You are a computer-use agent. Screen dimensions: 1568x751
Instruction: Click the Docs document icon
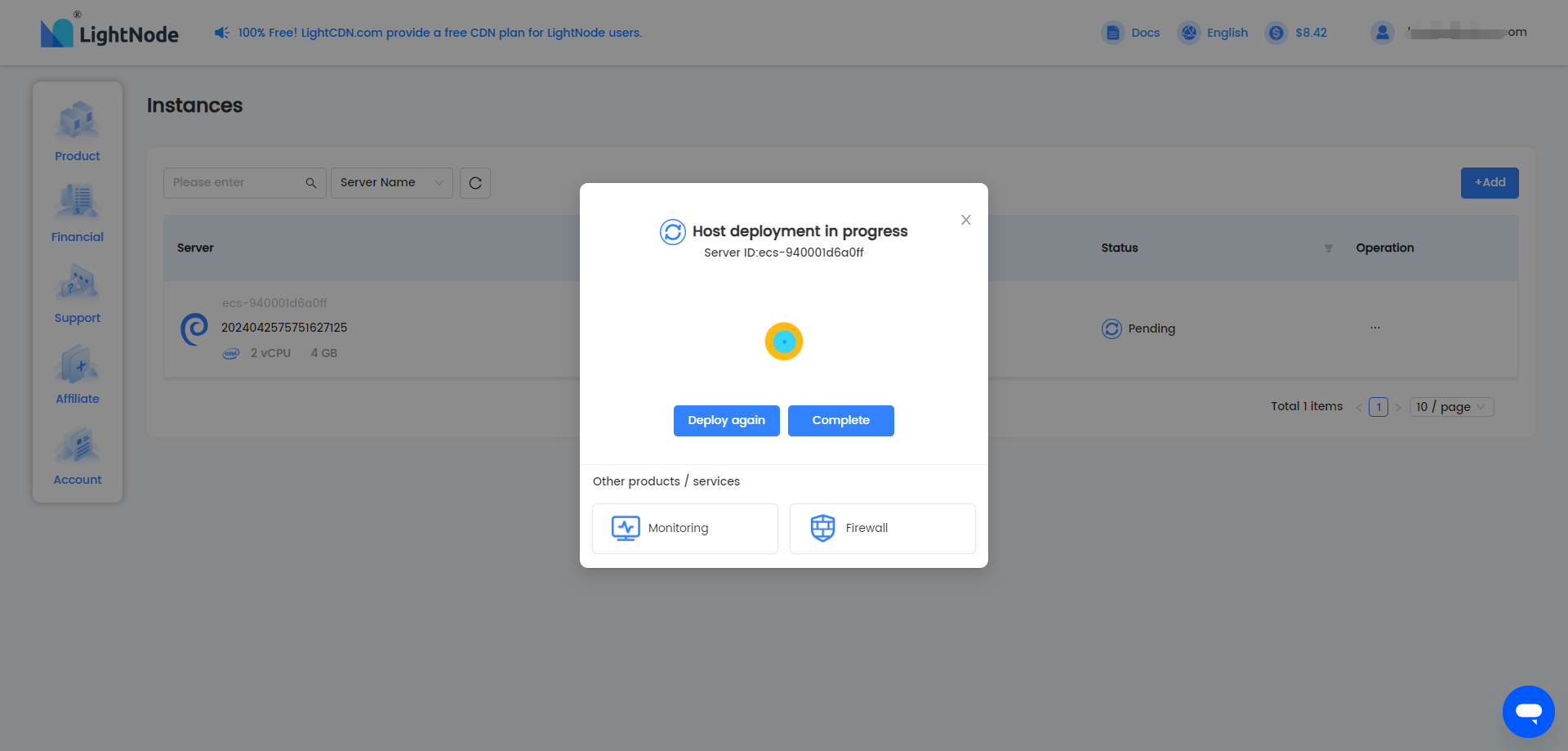[1112, 33]
